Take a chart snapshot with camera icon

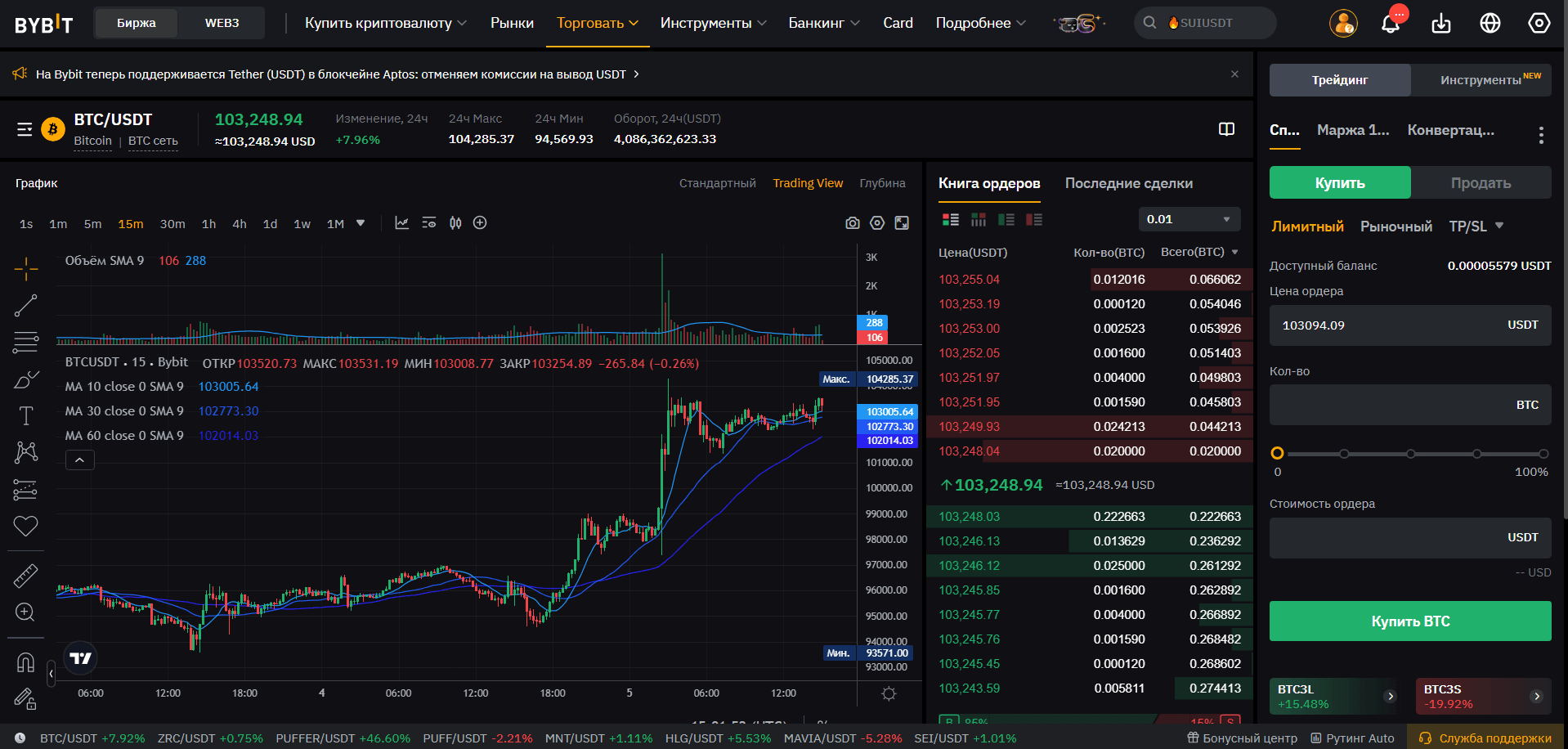tap(853, 223)
